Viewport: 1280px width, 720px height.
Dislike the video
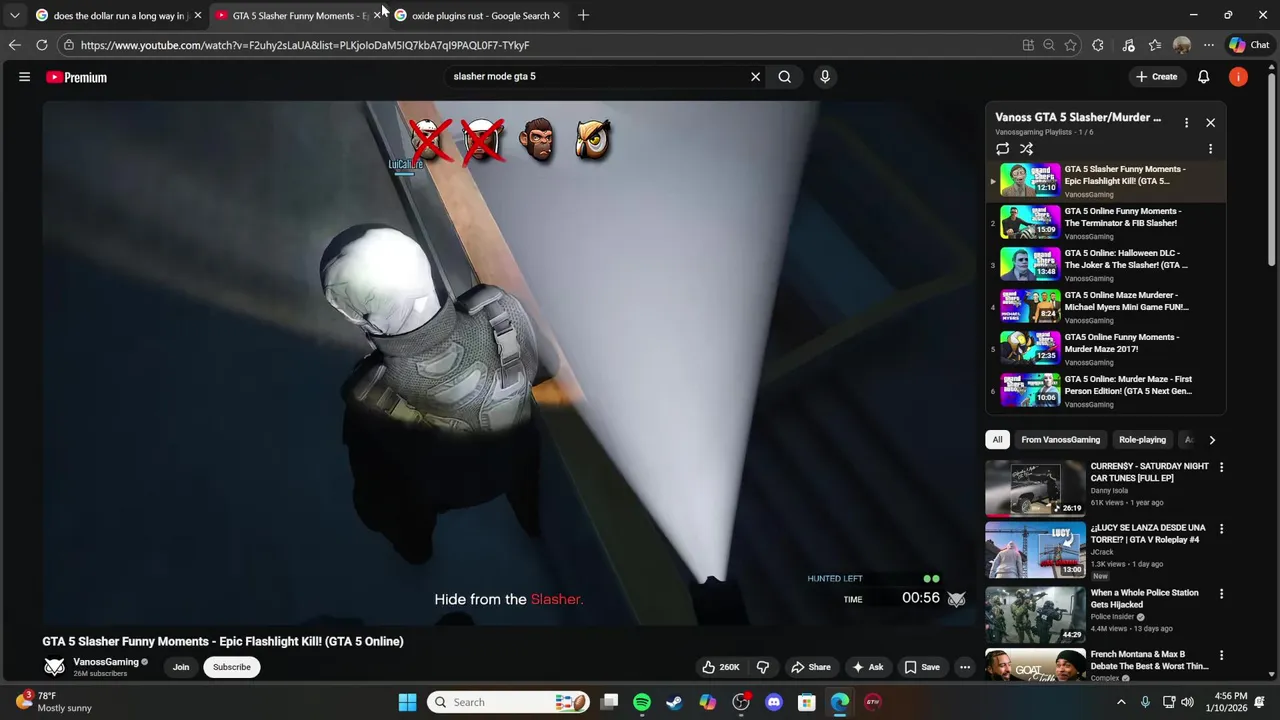[762, 667]
